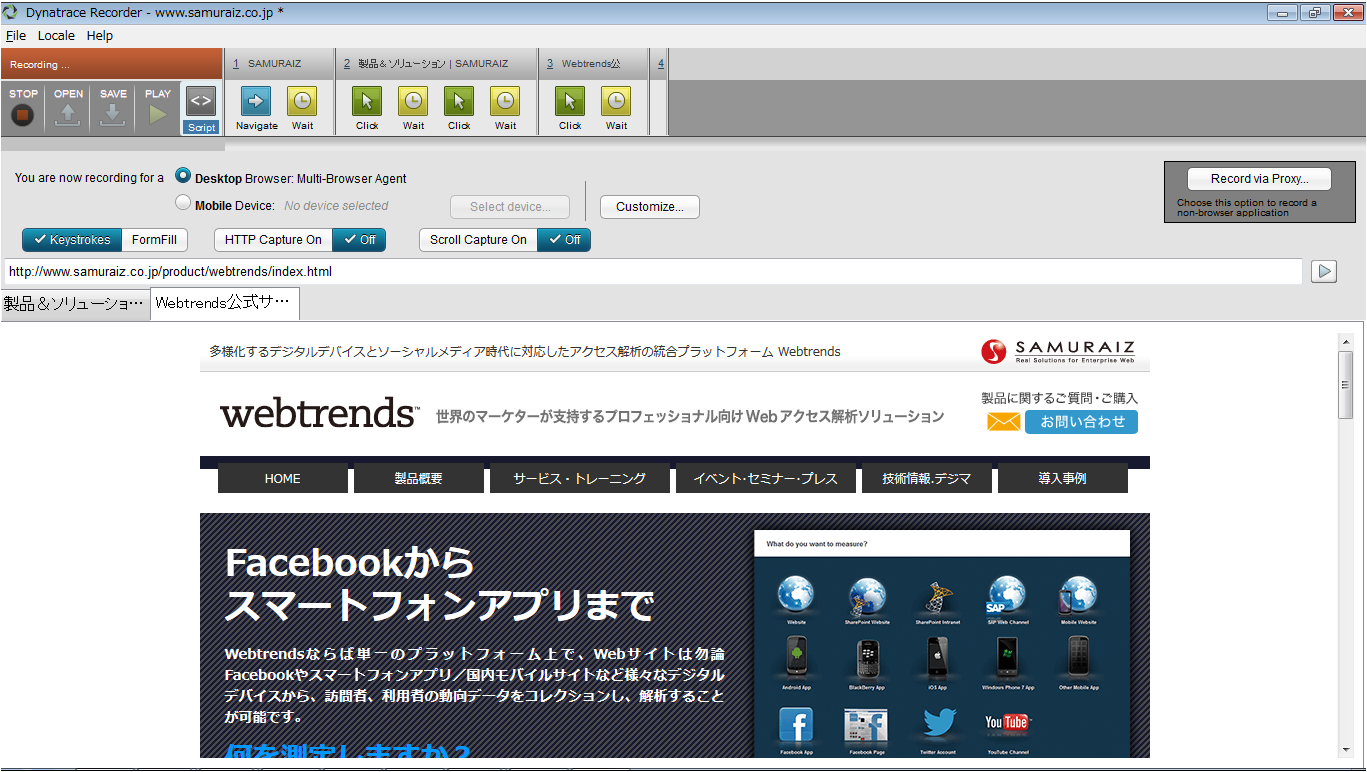The image size is (1367, 772).
Task: Click the SAVE script icon
Action: point(113,114)
